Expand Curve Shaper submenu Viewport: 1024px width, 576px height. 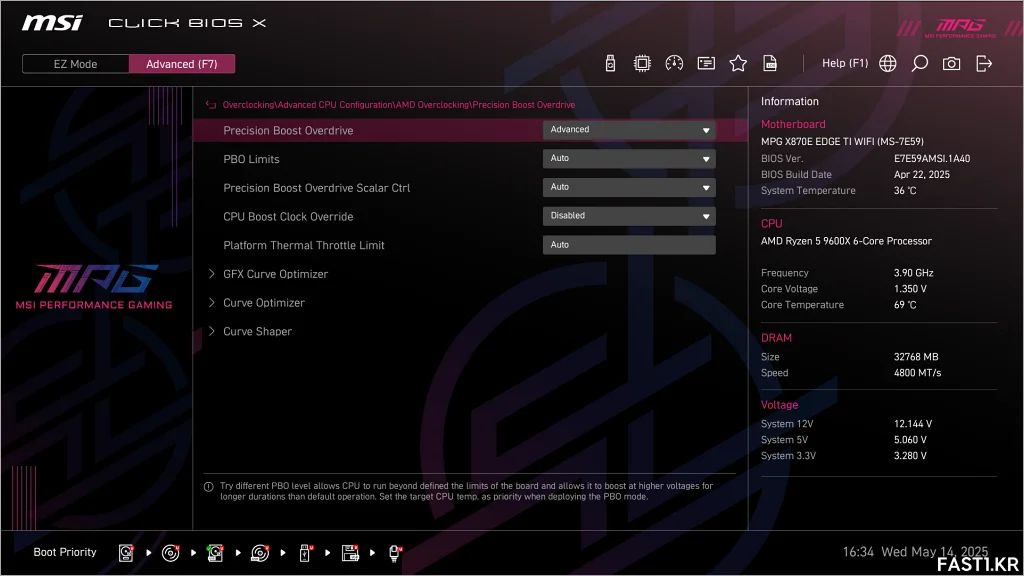(x=257, y=332)
